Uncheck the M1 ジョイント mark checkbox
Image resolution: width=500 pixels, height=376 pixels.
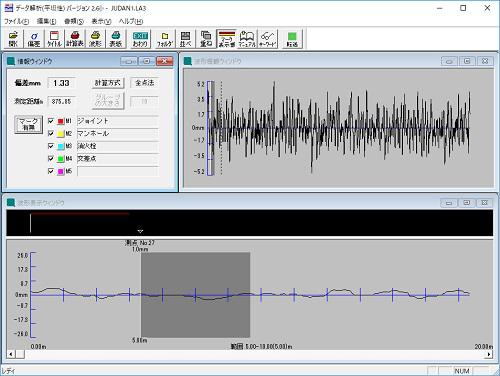click(x=51, y=121)
